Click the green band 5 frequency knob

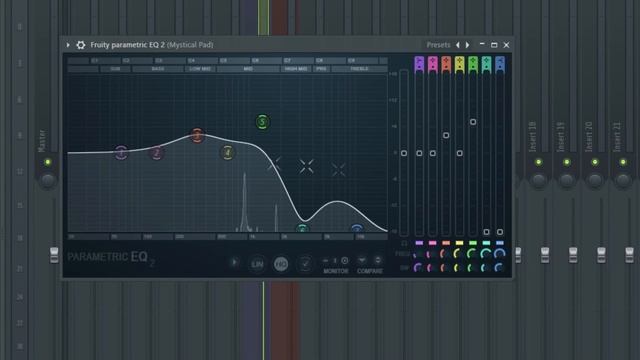click(472, 254)
